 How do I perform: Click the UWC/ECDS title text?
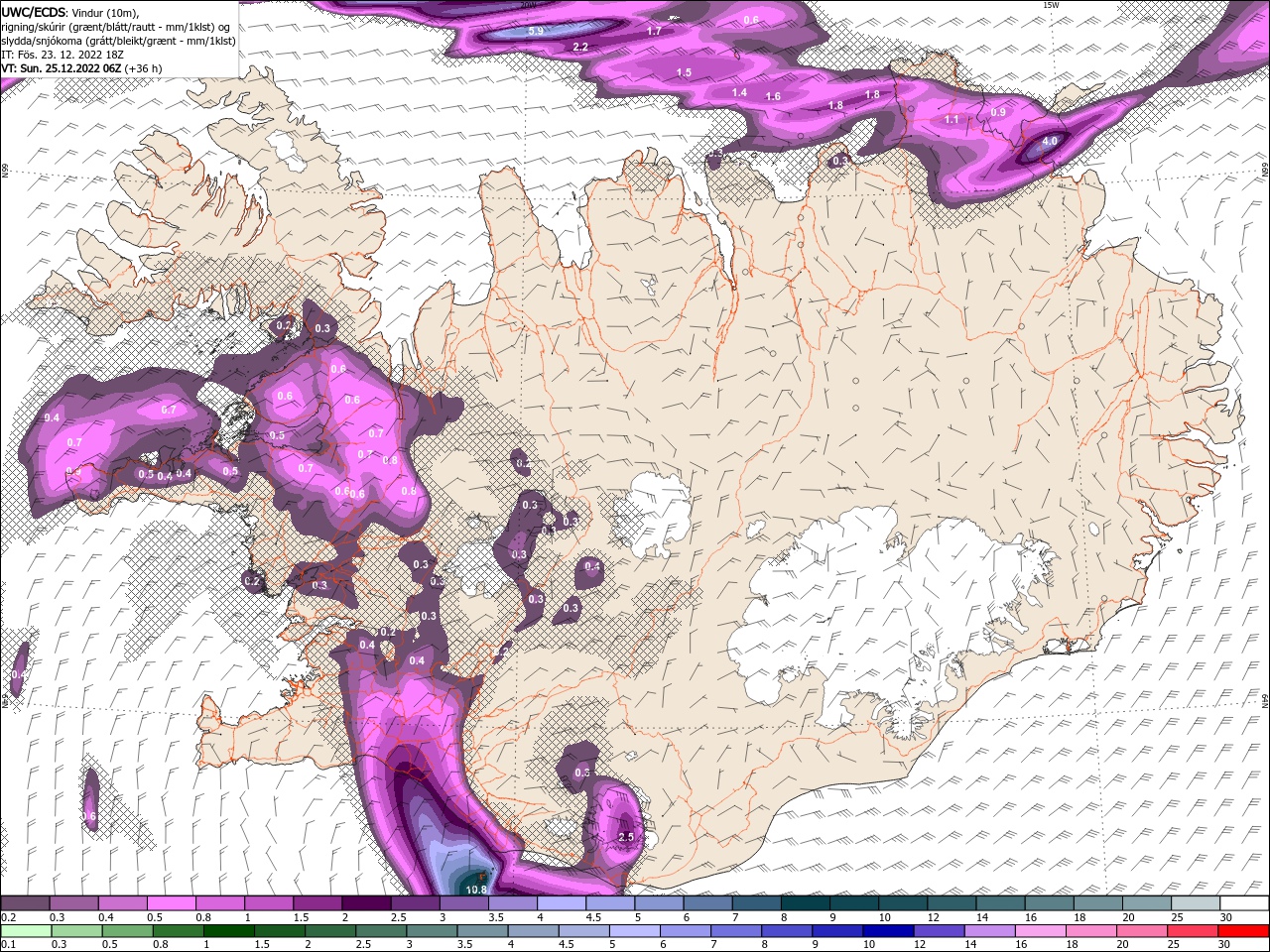pos(35,11)
